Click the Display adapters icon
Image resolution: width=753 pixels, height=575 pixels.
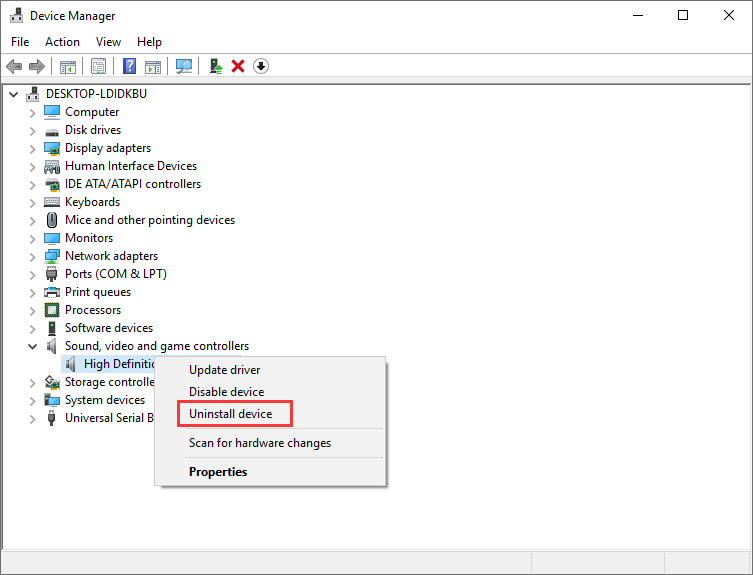(x=52, y=148)
